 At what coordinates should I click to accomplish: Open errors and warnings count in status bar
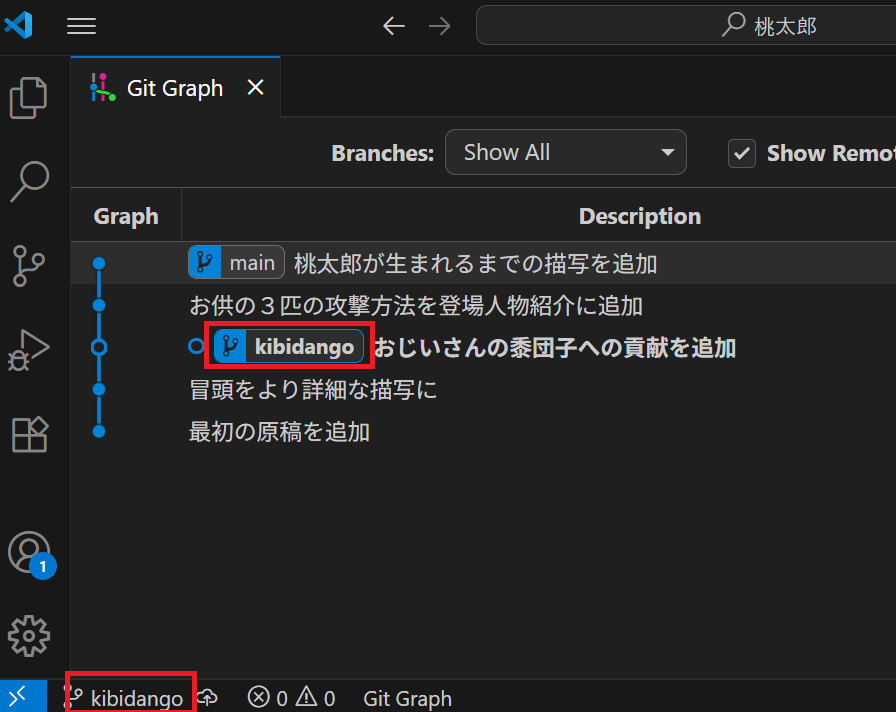291,698
